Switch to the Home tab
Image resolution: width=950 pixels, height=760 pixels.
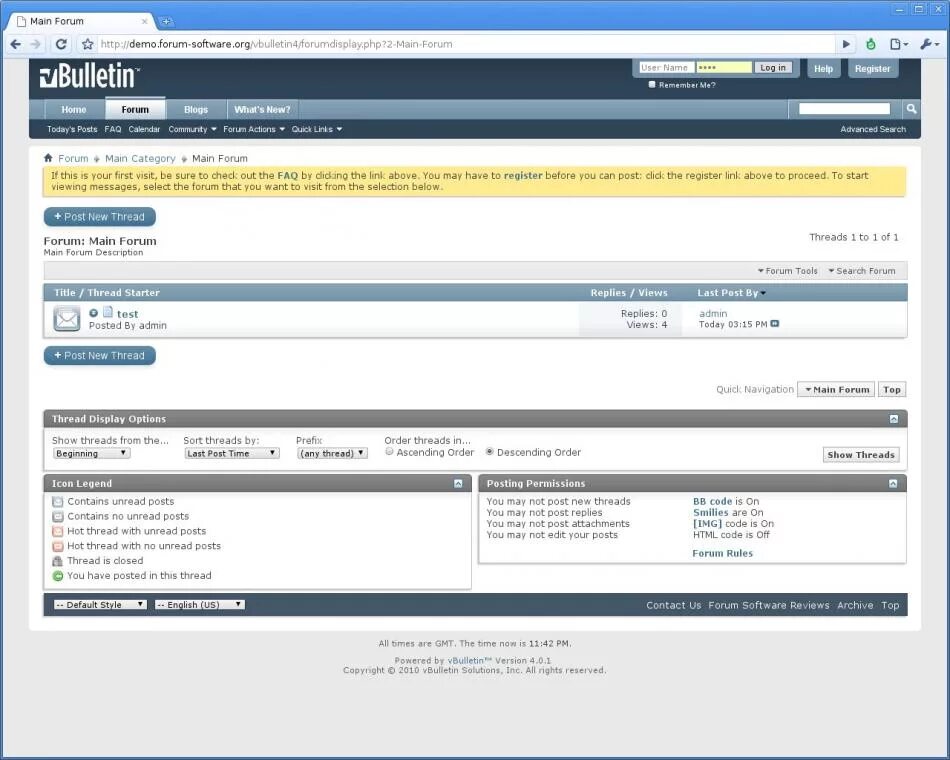(74, 110)
